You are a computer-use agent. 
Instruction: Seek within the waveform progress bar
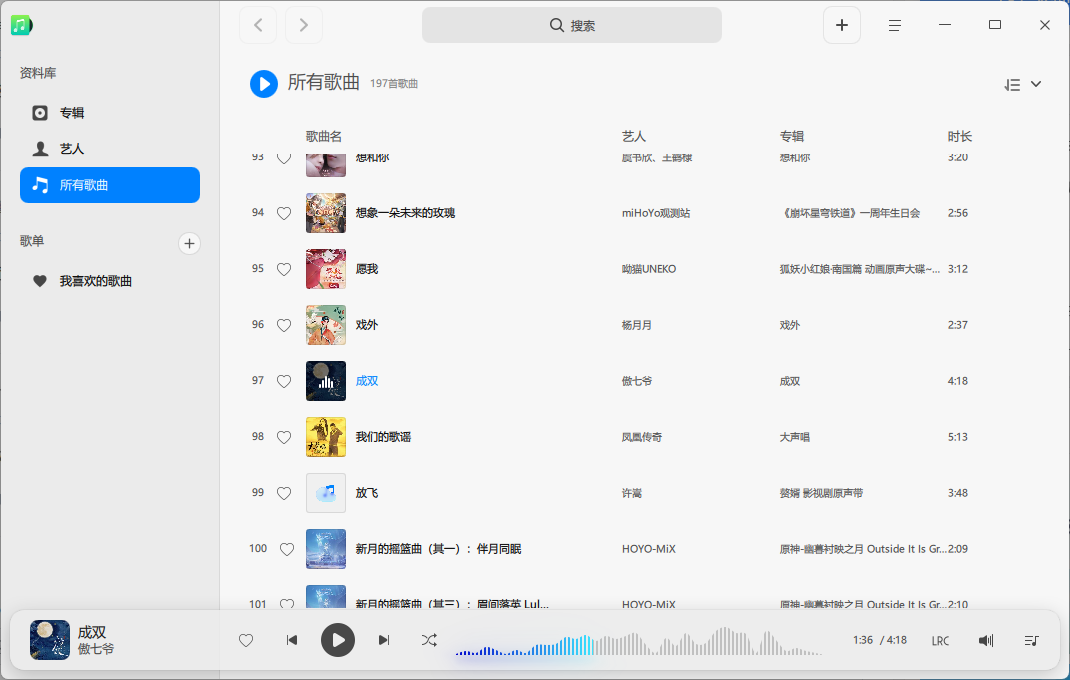(x=639, y=642)
